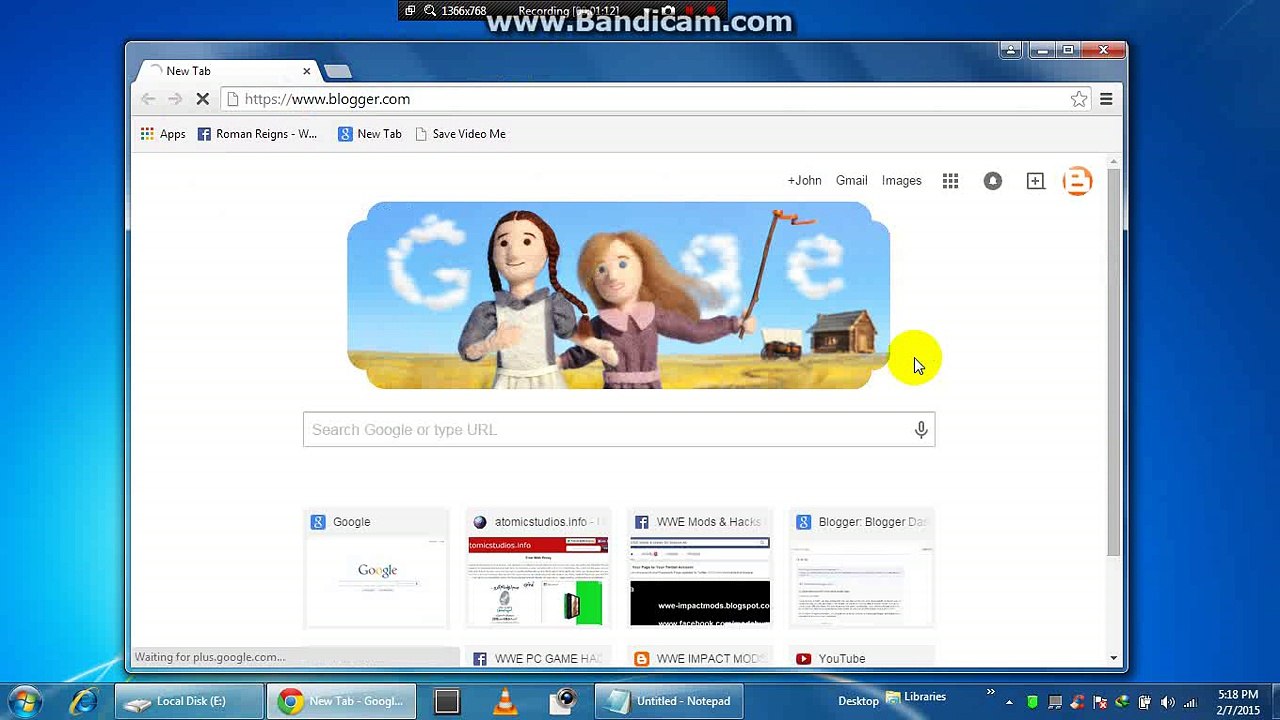Image resolution: width=1280 pixels, height=720 pixels.
Task: Show hidden system tray icons
Action: (1009, 702)
